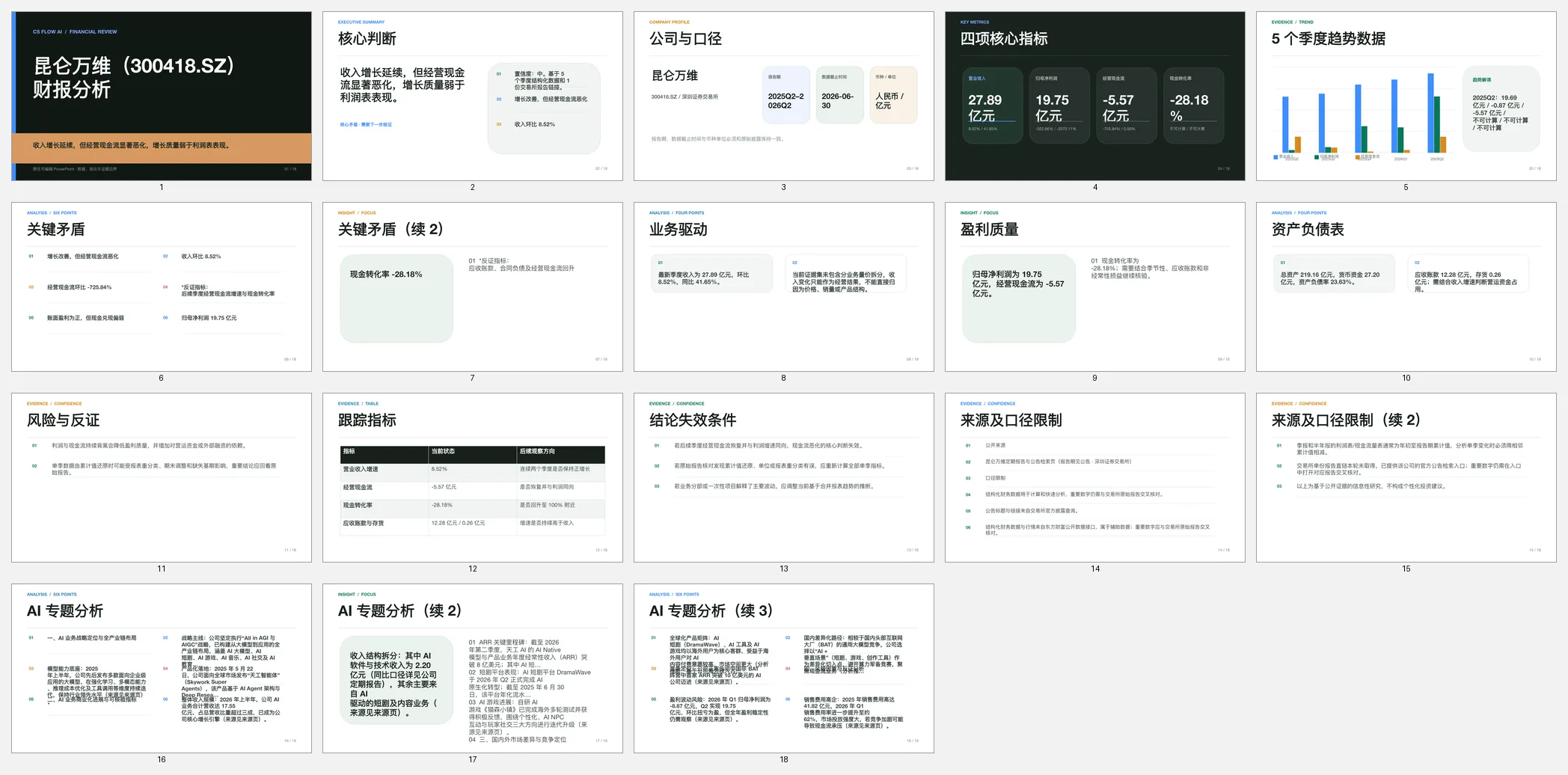This screenshot has height=775, width=1568.
Task: Open slide 1 昆仑万维 财报分析 cover thumbnail
Action: pos(162,96)
